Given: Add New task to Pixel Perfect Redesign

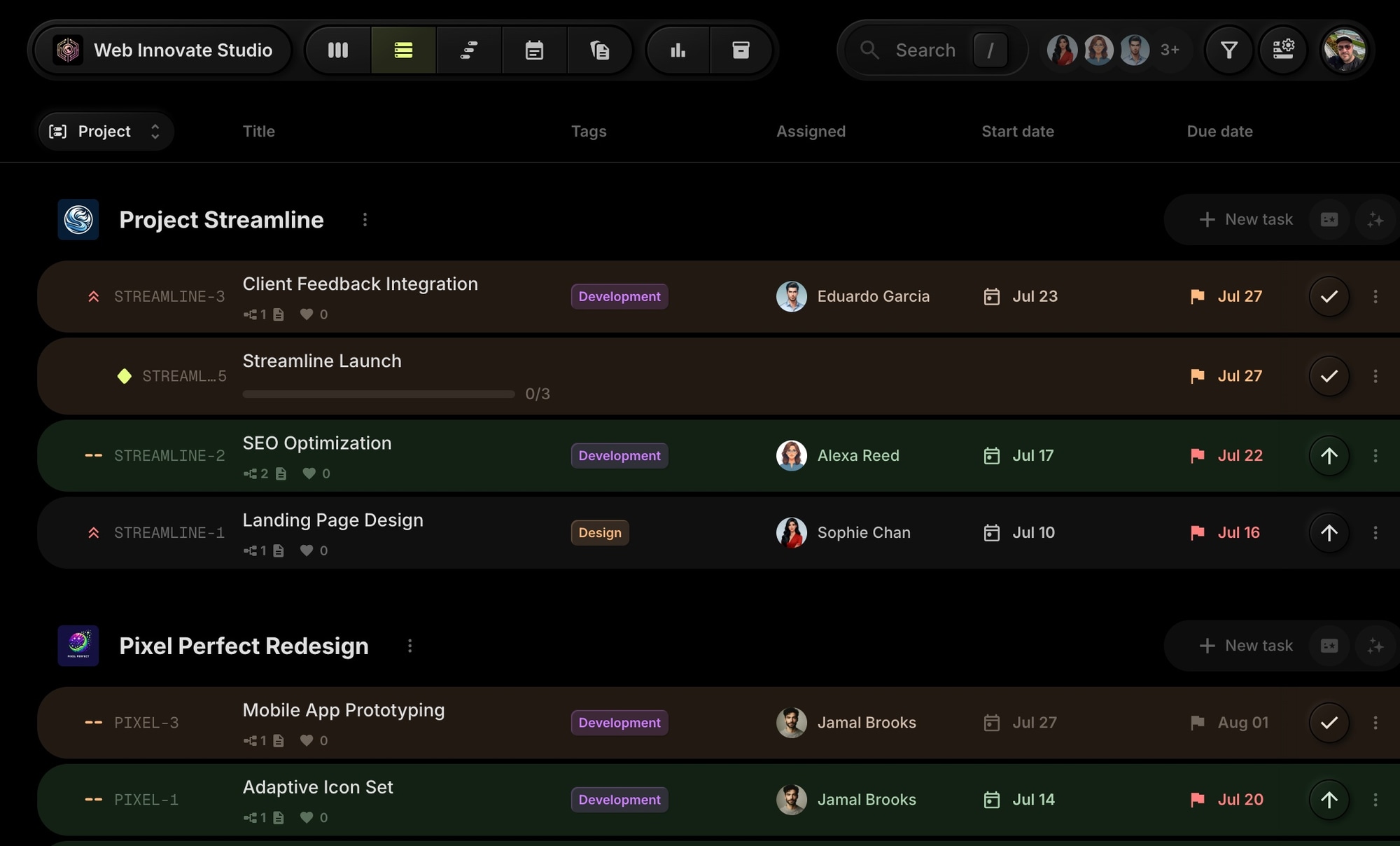Looking at the screenshot, I should pos(1246,646).
